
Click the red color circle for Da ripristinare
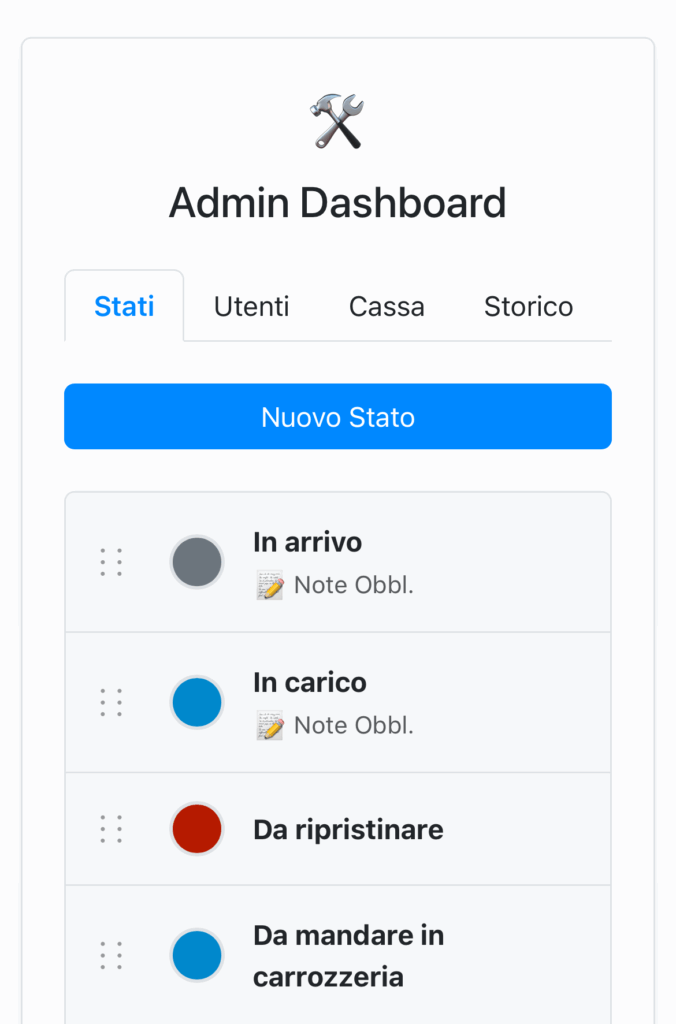pyautogui.click(x=197, y=829)
